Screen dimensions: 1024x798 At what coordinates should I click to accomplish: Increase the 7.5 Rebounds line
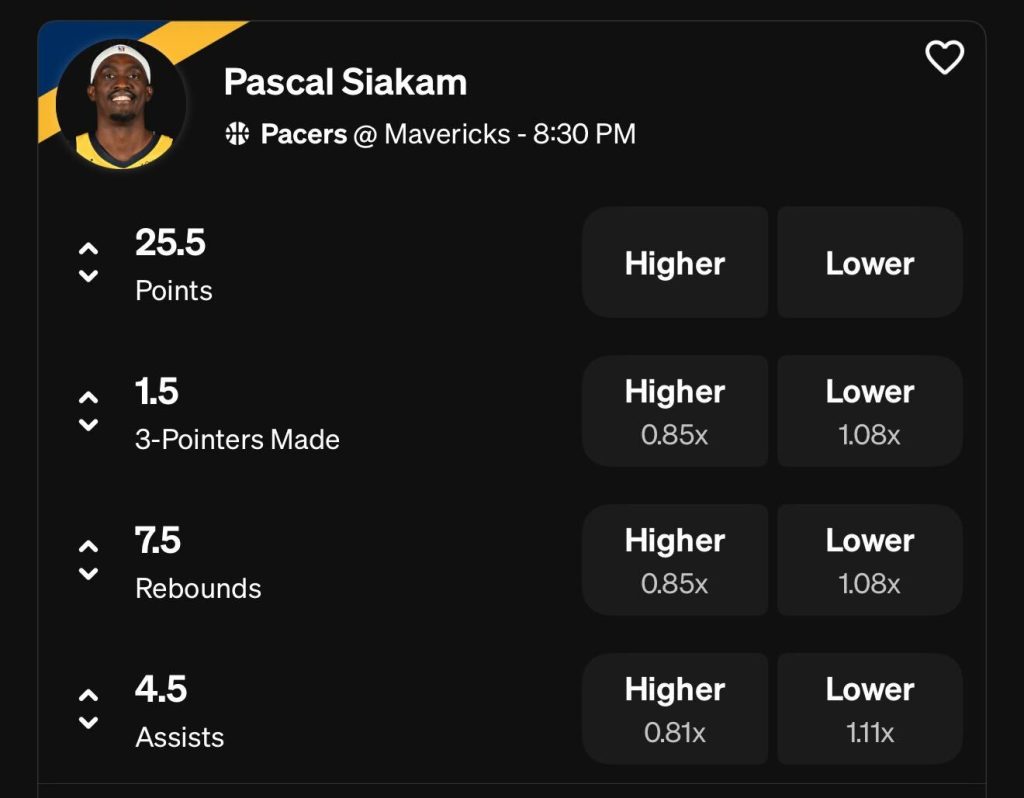coord(88,545)
